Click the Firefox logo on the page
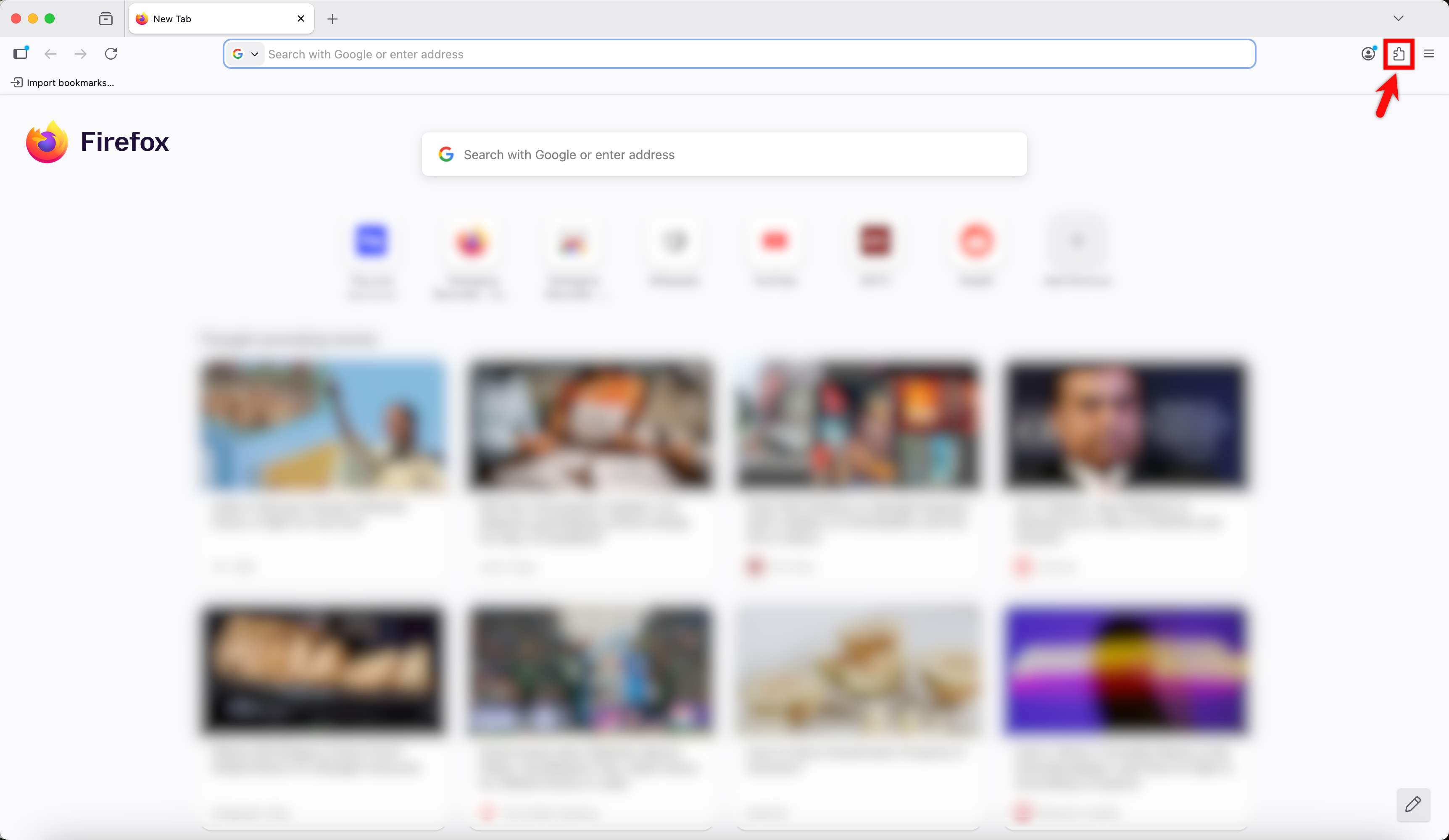 click(x=47, y=142)
